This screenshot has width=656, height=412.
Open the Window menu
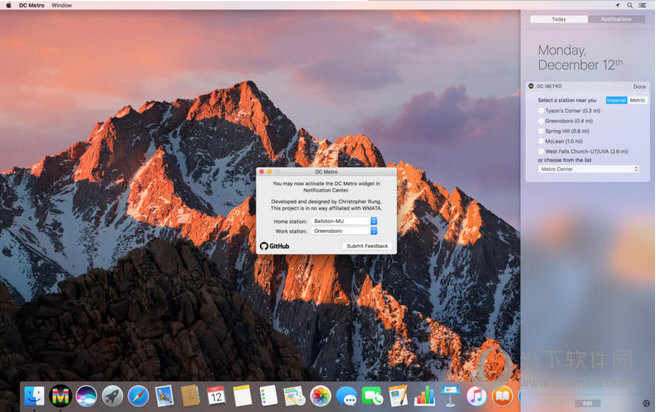pyautogui.click(x=62, y=5)
